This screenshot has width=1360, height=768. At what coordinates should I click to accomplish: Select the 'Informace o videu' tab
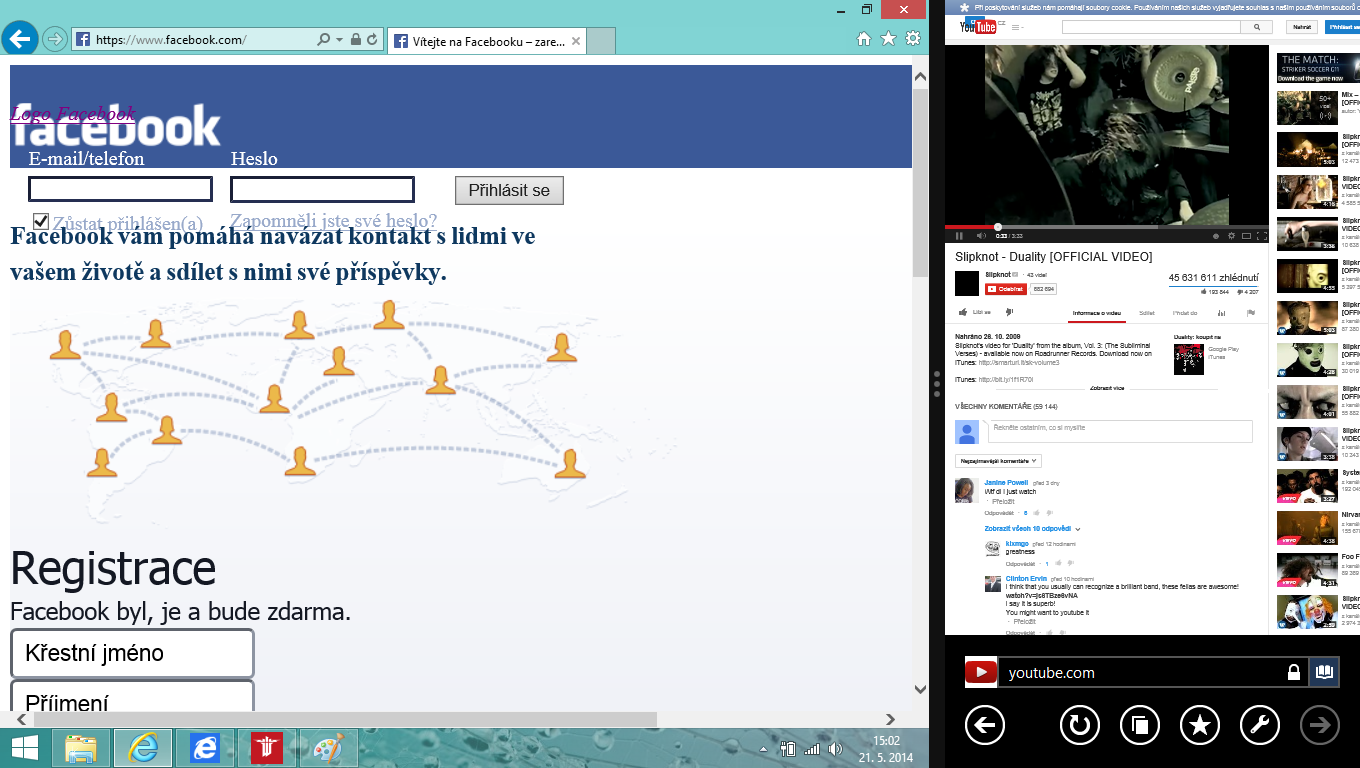click(1097, 313)
